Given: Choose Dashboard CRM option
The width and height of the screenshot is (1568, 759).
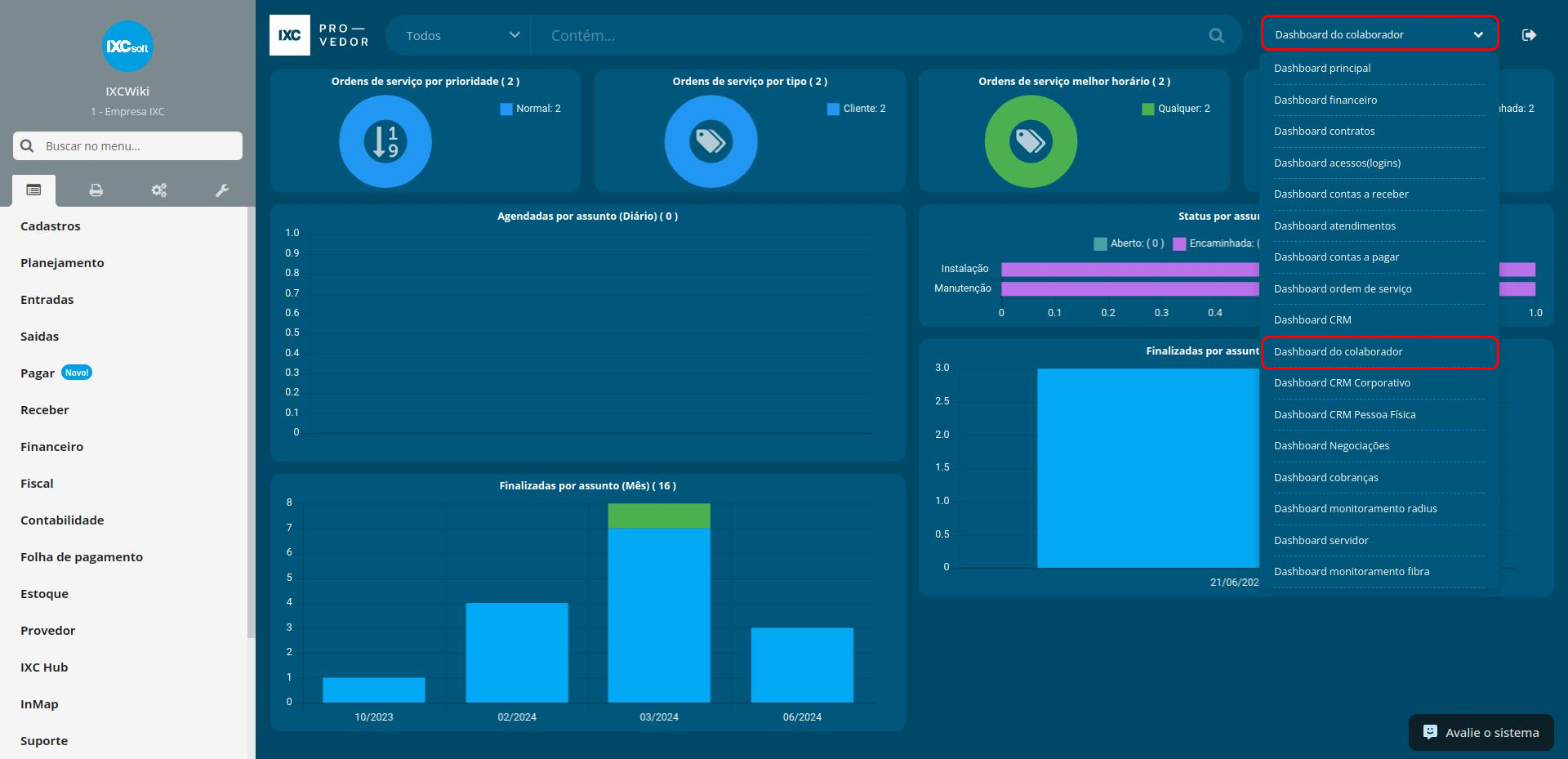Looking at the screenshot, I should (x=1379, y=320).
